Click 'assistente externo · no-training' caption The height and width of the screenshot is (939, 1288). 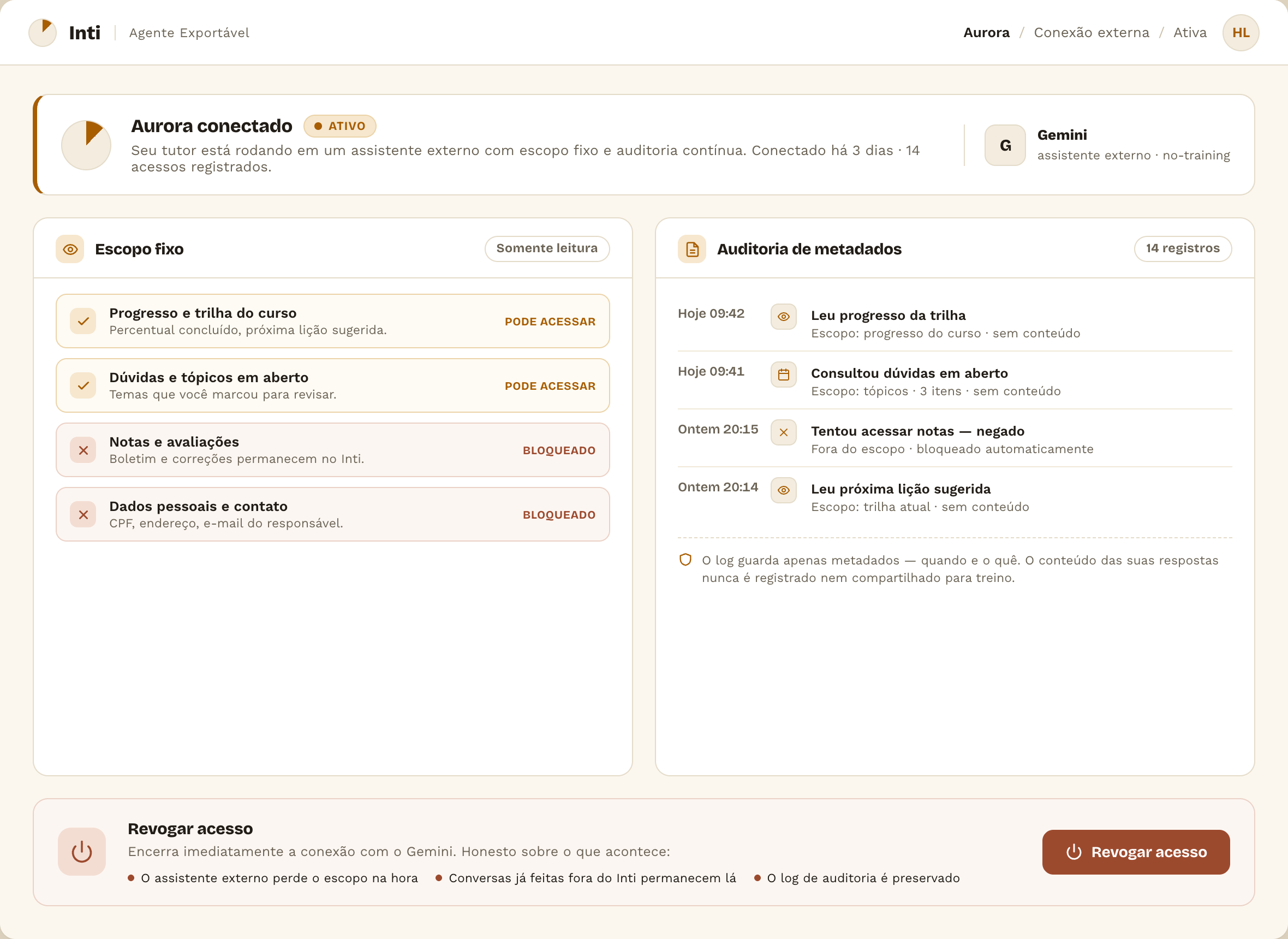[1134, 155]
